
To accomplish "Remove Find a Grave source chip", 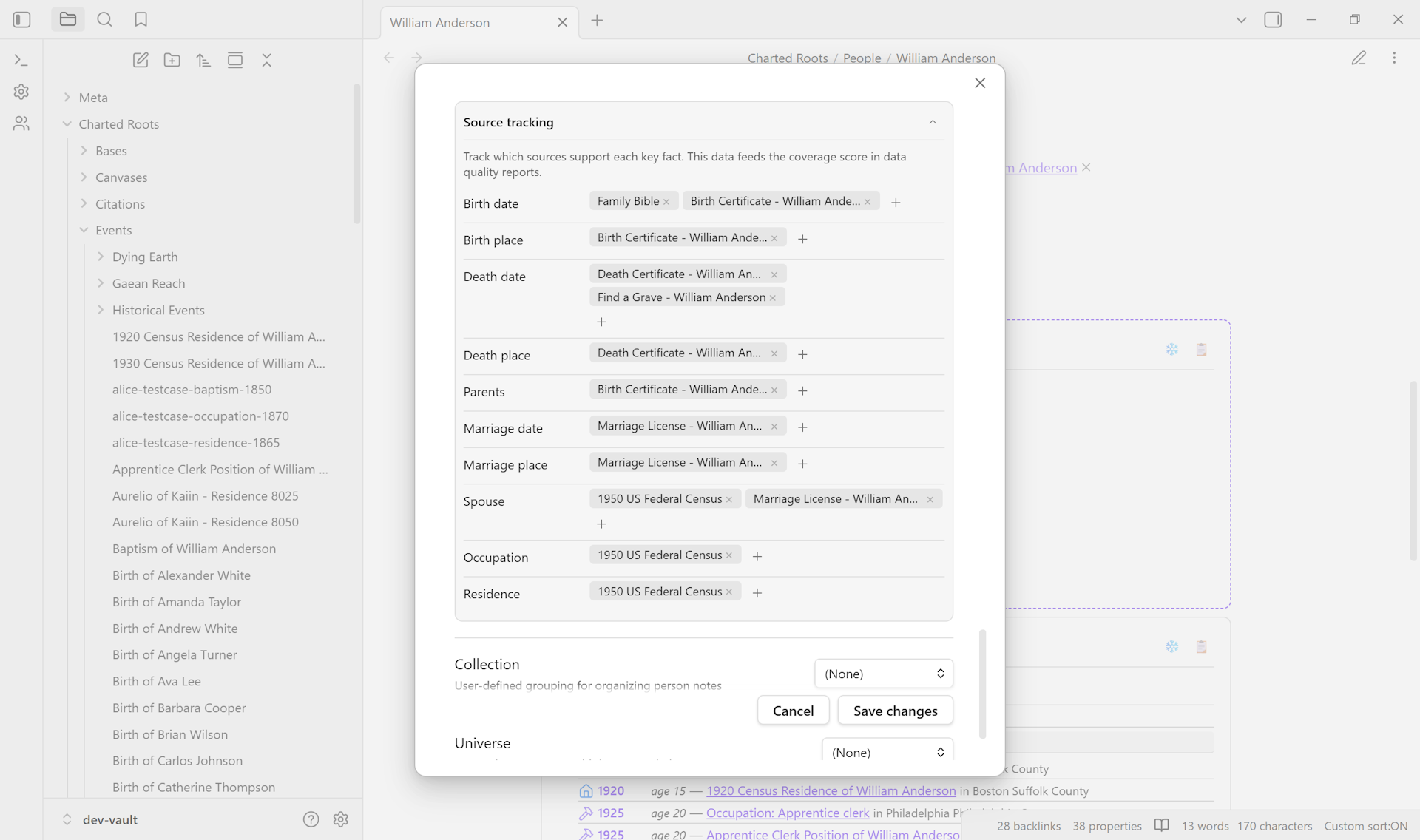I will (x=773, y=298).
